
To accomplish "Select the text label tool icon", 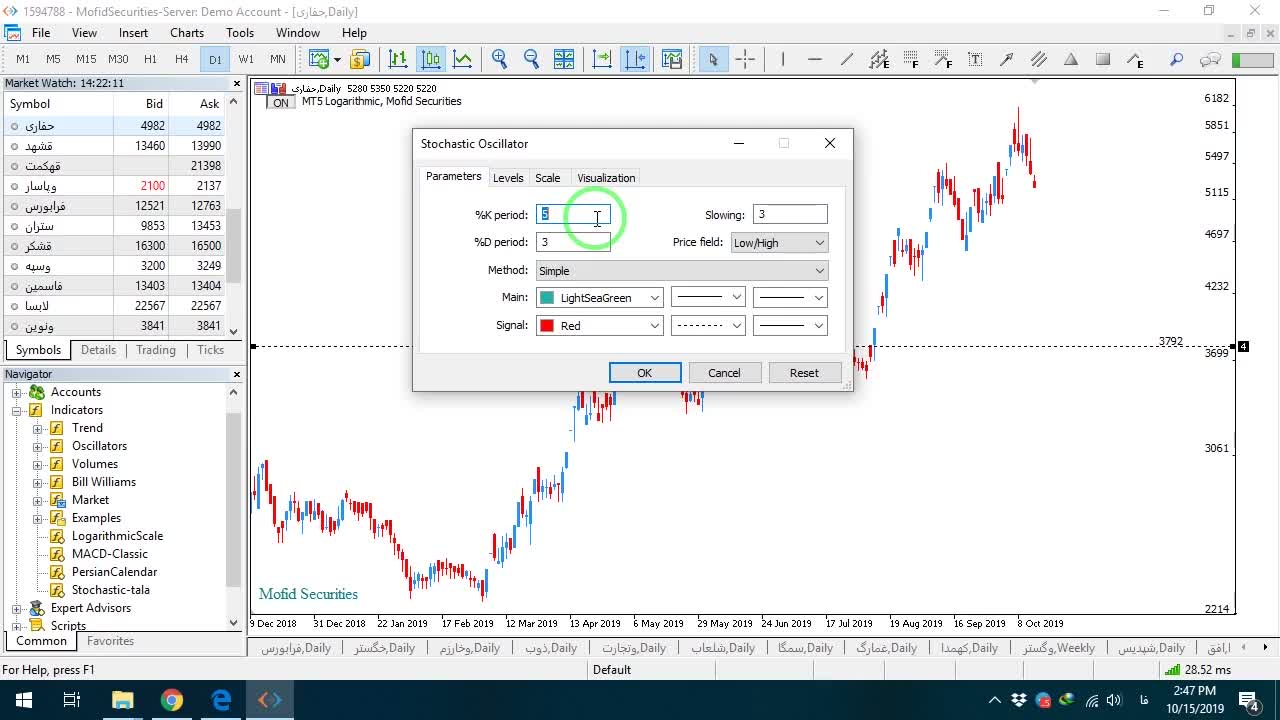I will tap(974, 59).
